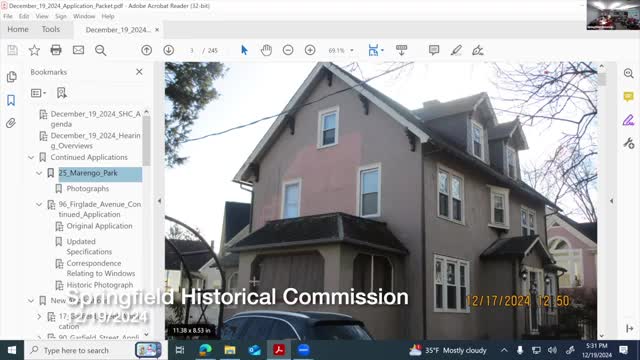Go to the previous page arrow
This screenshot has width=640, height=360.
point(147,50)
